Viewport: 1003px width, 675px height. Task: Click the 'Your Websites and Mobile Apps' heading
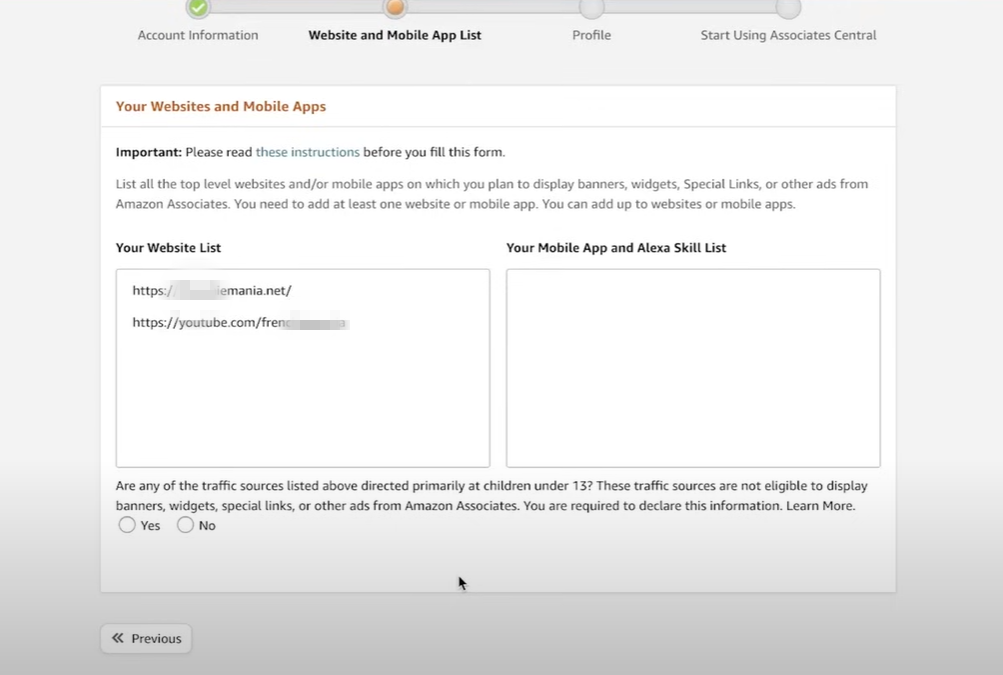(x=221, y=106)
